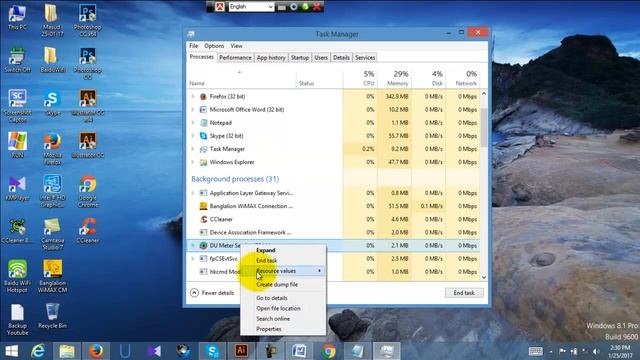Switch to Chrome in taskbar

(329, 351)
